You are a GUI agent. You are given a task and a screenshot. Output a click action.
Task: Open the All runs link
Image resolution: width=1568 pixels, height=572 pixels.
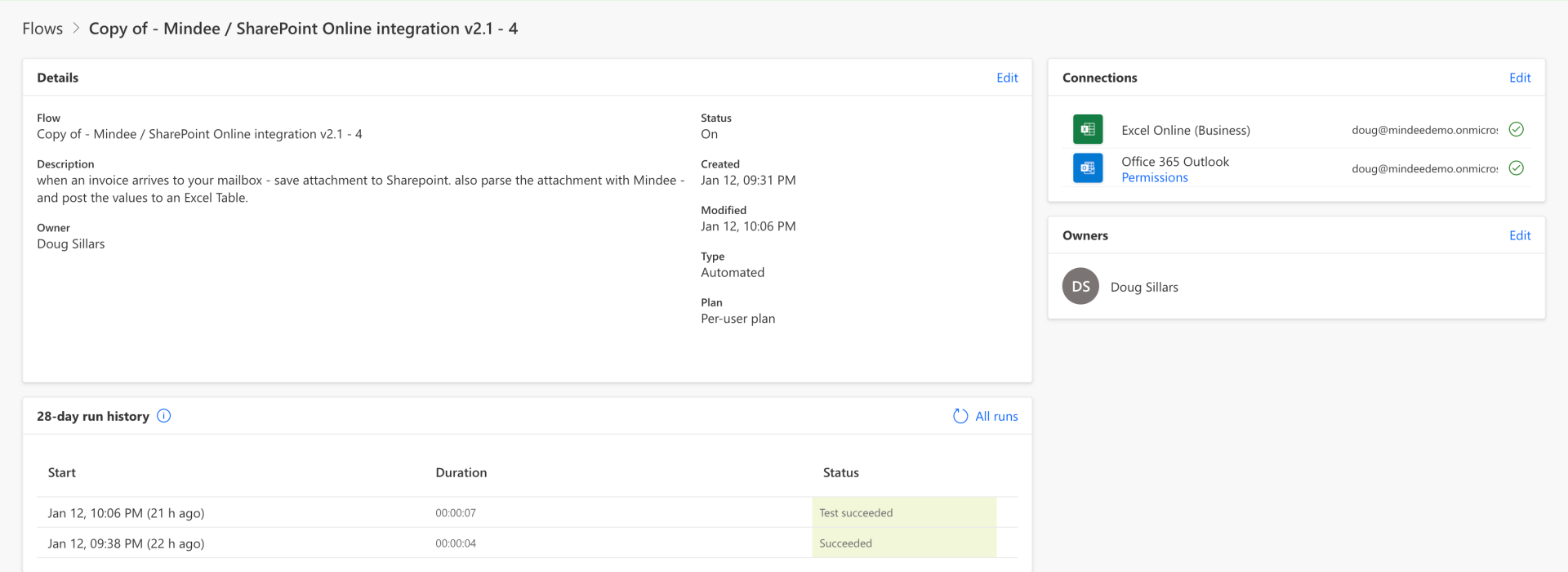996,416
